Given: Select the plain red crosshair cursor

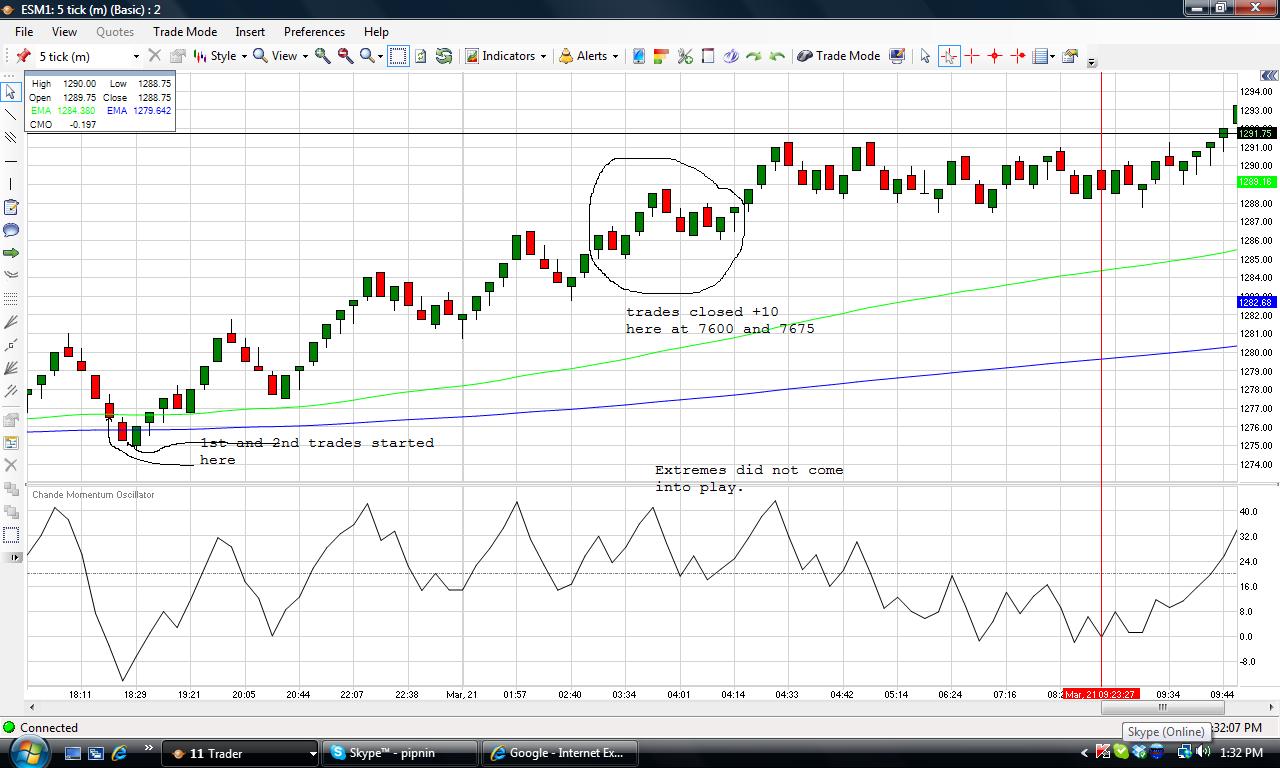Looking at the screenshot, I should (971, 56).
